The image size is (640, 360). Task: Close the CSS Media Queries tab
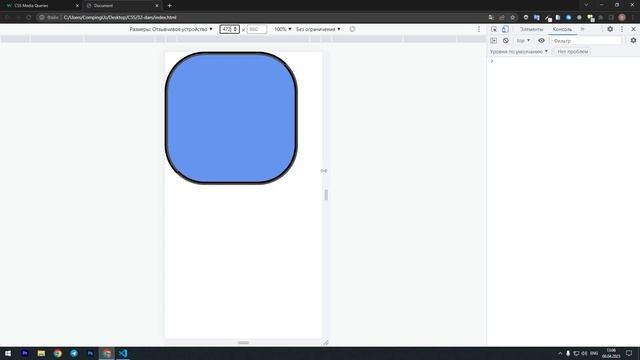pos(77,6)
